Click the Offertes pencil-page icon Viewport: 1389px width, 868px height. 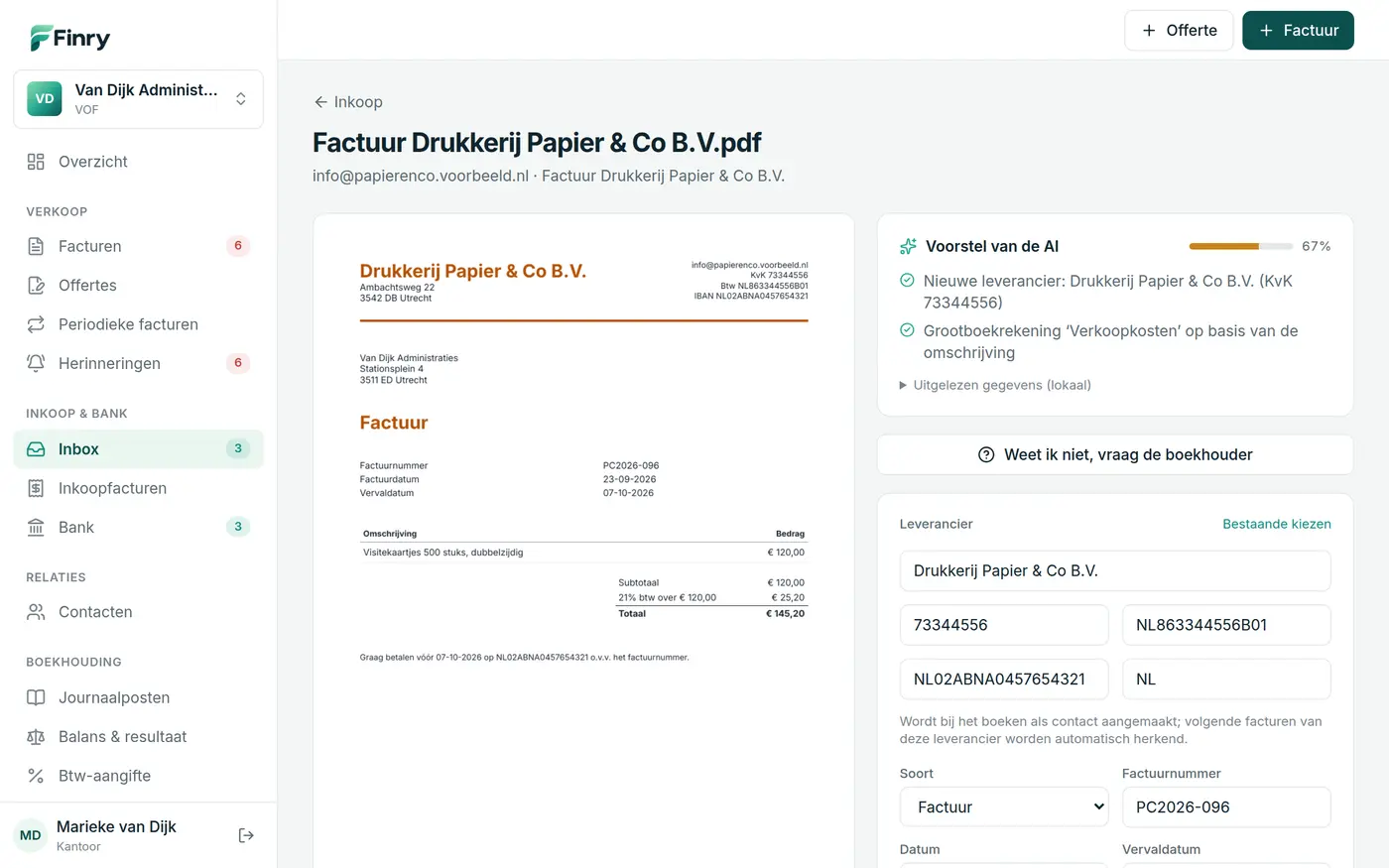pyautogui.click(x=36, y=286)
